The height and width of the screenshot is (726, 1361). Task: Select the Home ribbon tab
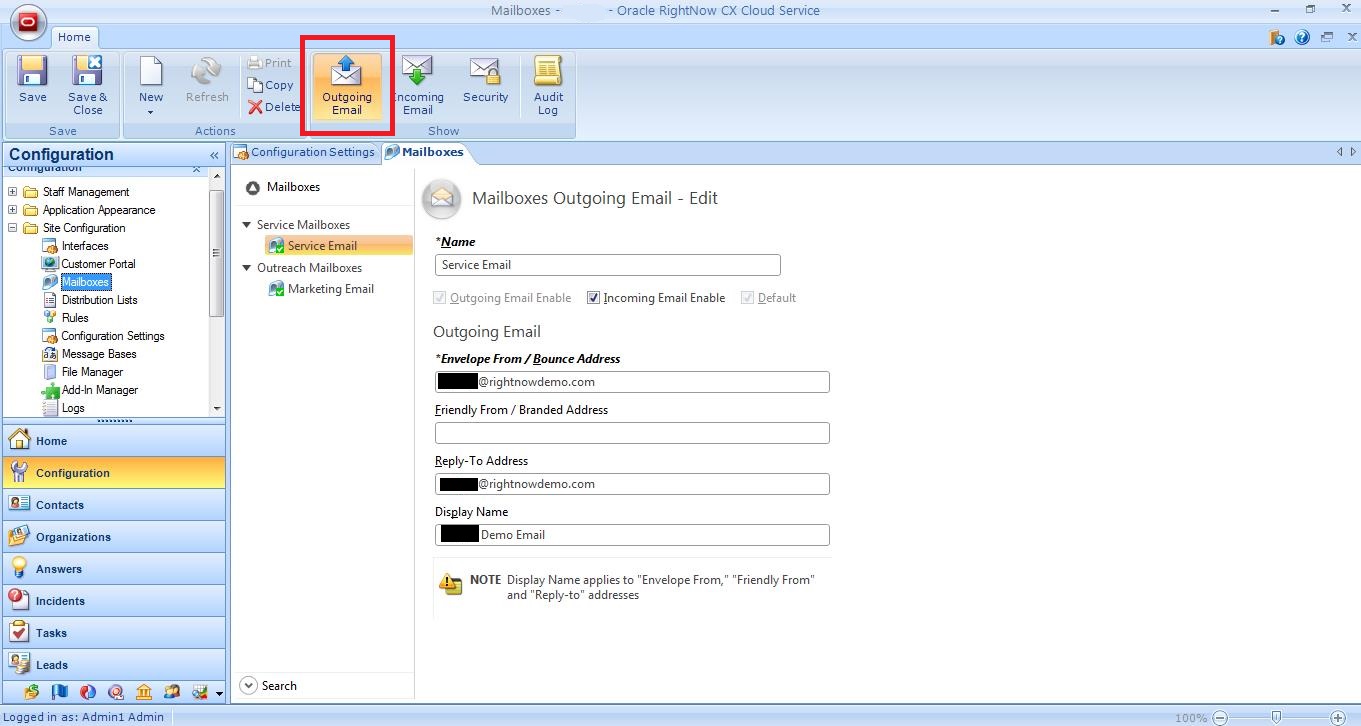(74, 37)
